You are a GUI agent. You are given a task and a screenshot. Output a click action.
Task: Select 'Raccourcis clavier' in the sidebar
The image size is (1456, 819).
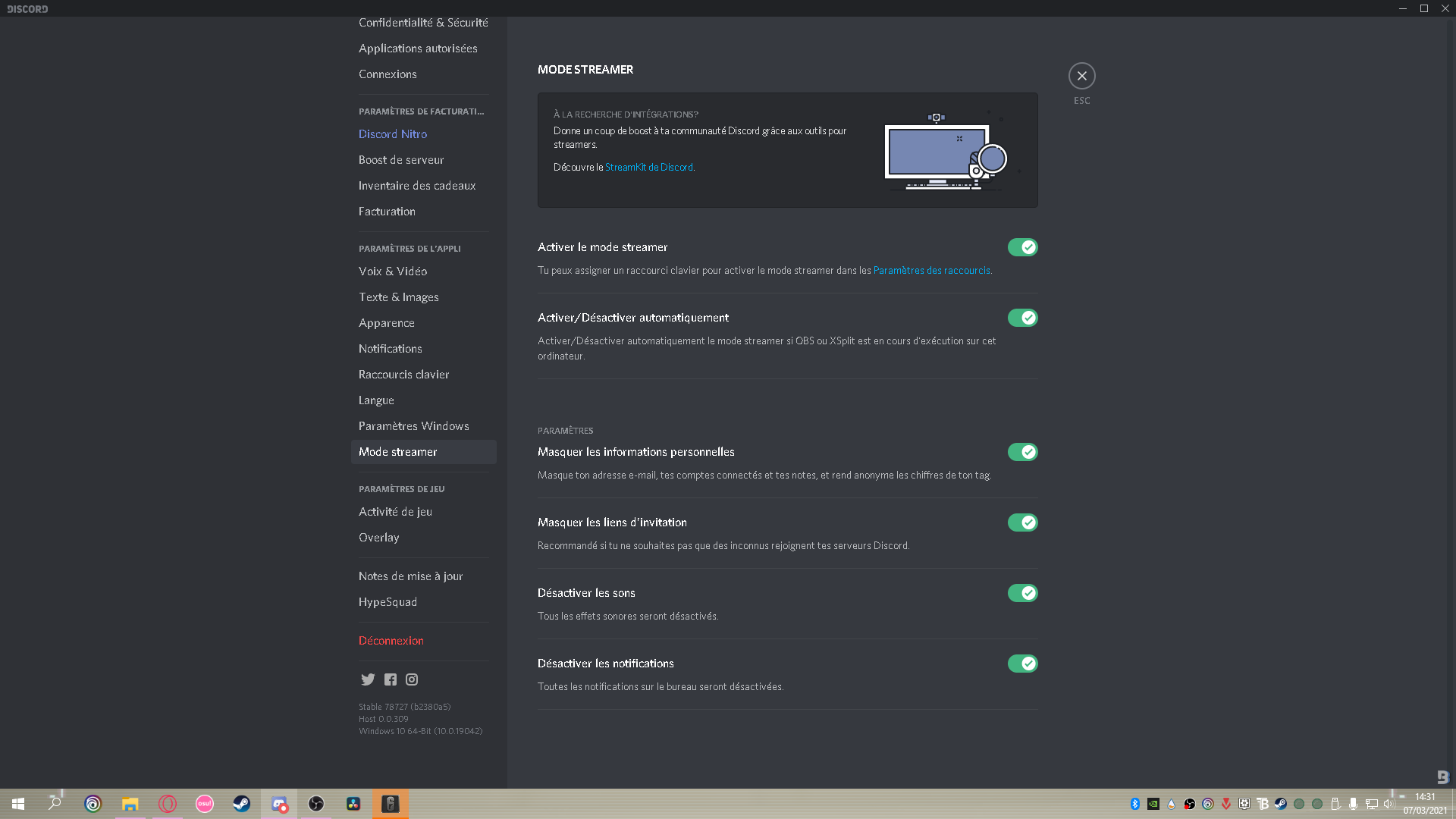403,374
